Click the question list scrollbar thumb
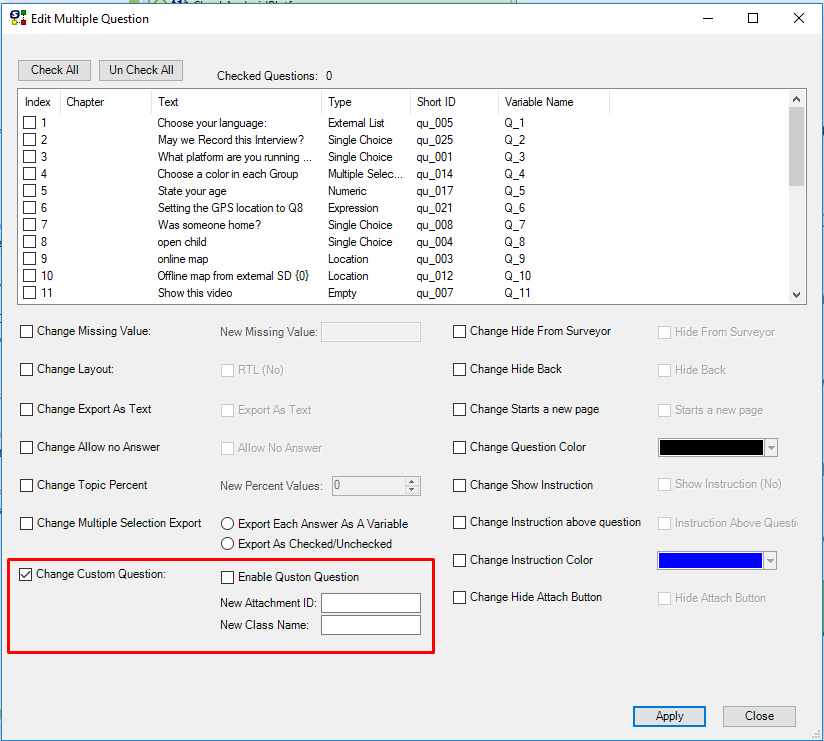 796,147
